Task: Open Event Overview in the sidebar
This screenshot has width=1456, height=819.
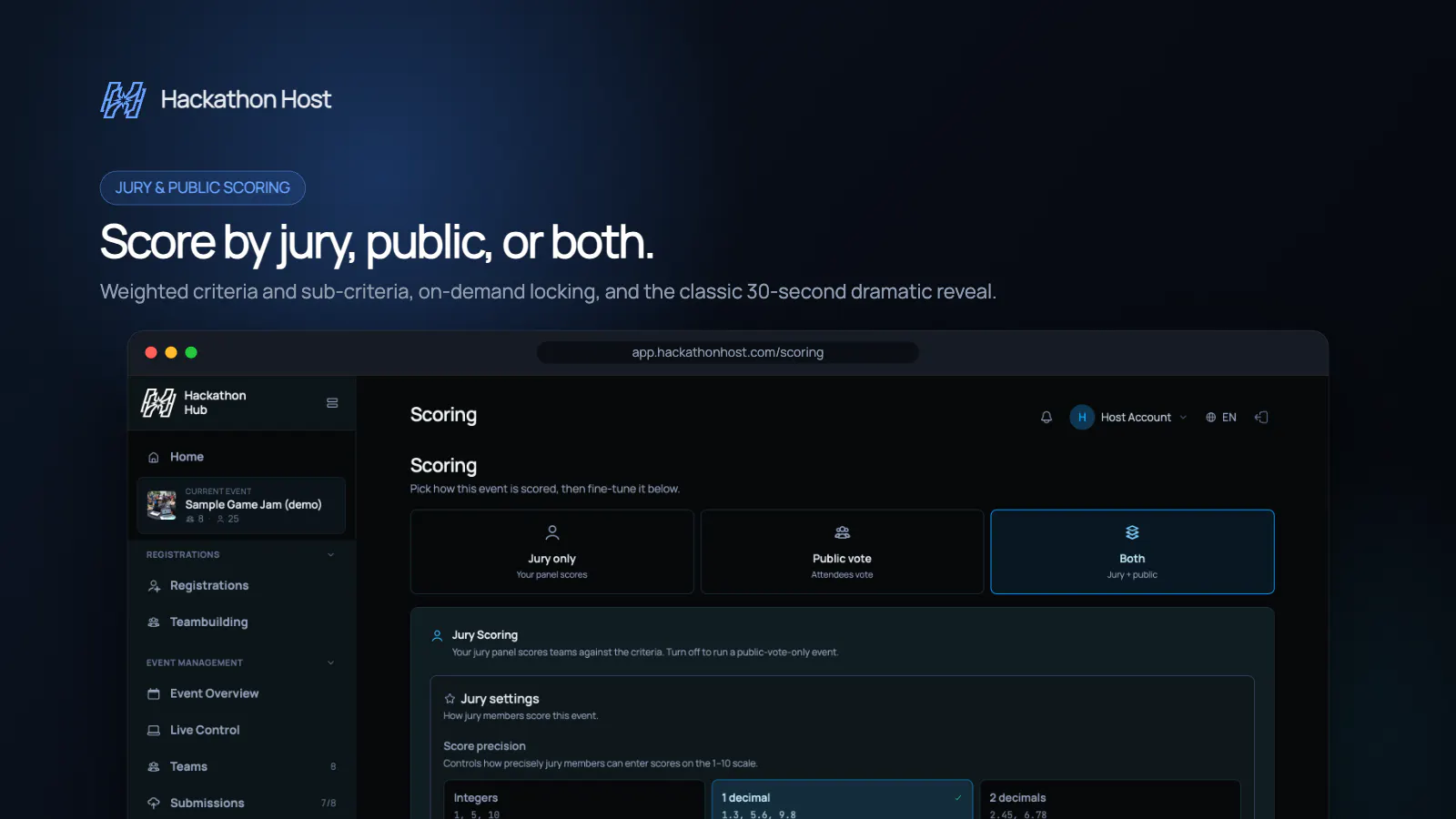Action: [241, 693]
